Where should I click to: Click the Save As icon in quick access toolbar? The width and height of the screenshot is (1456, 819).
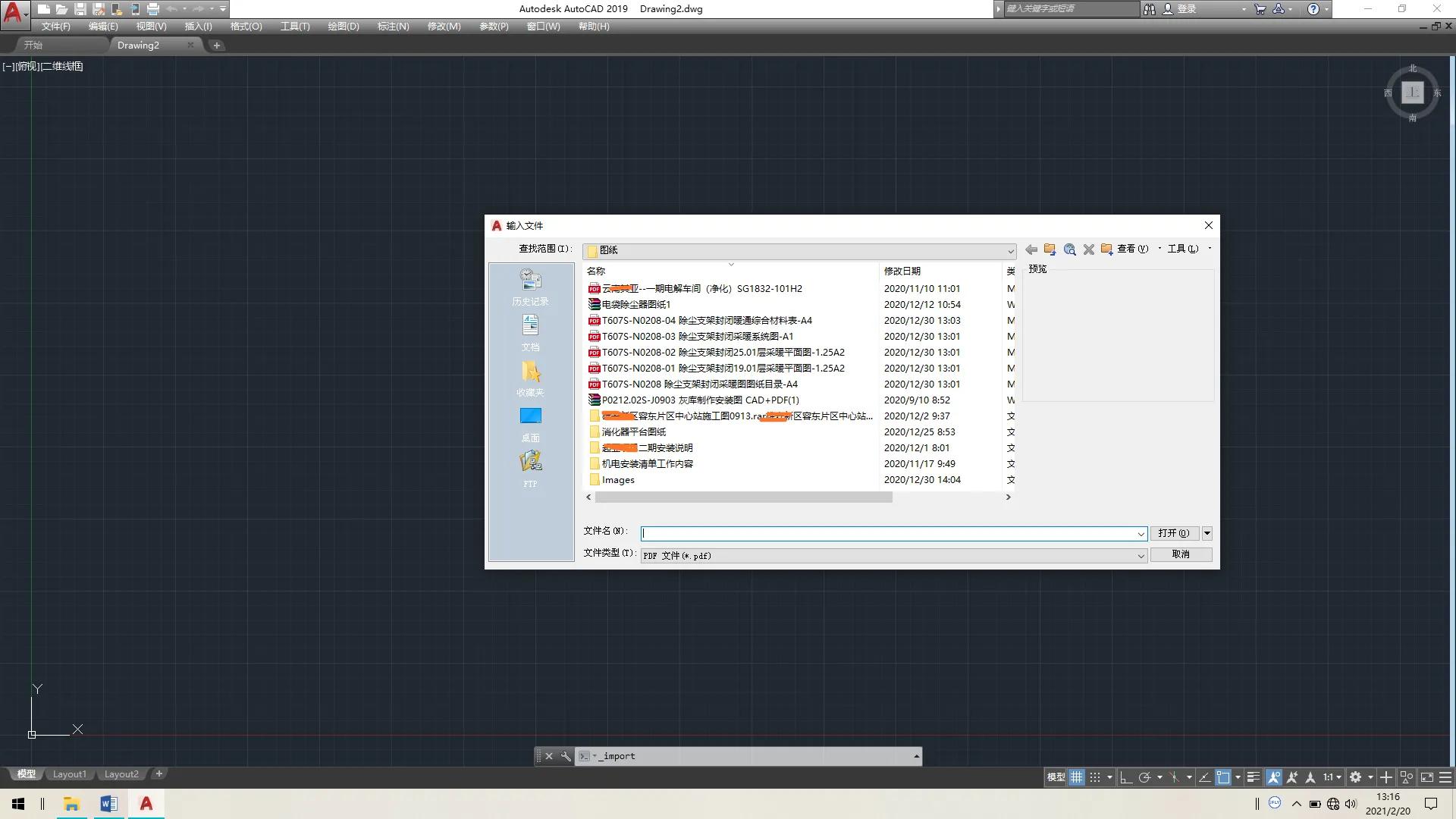tap(99, 9)
